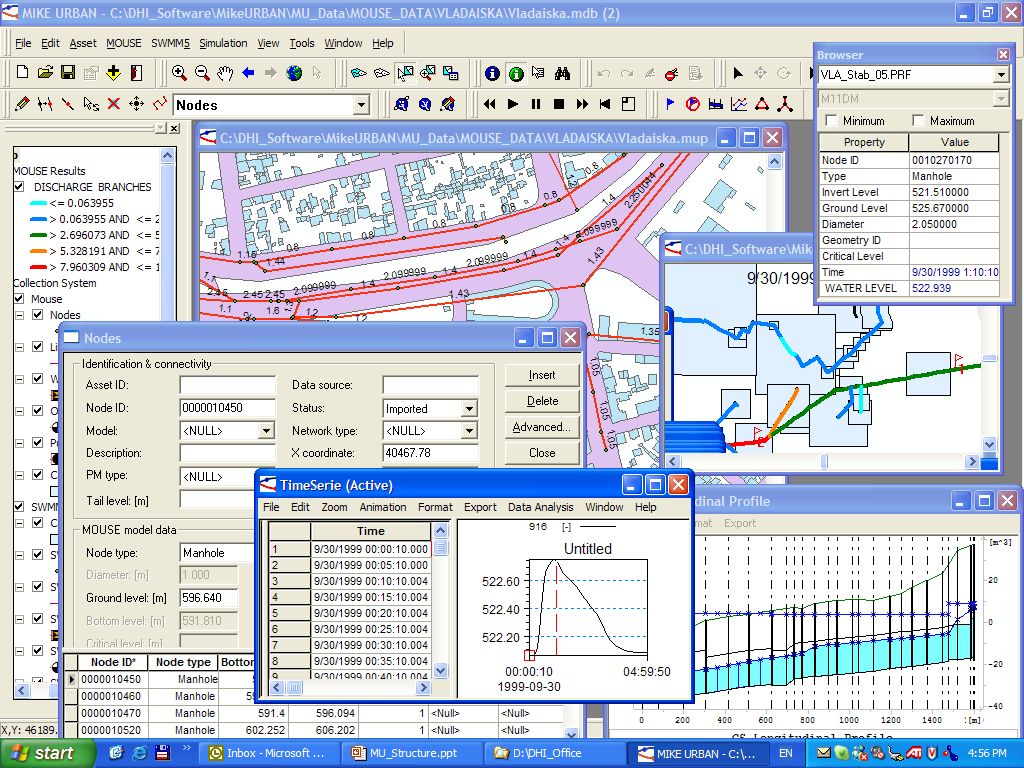Click the red triangle network tool icon

pos(762,104)
